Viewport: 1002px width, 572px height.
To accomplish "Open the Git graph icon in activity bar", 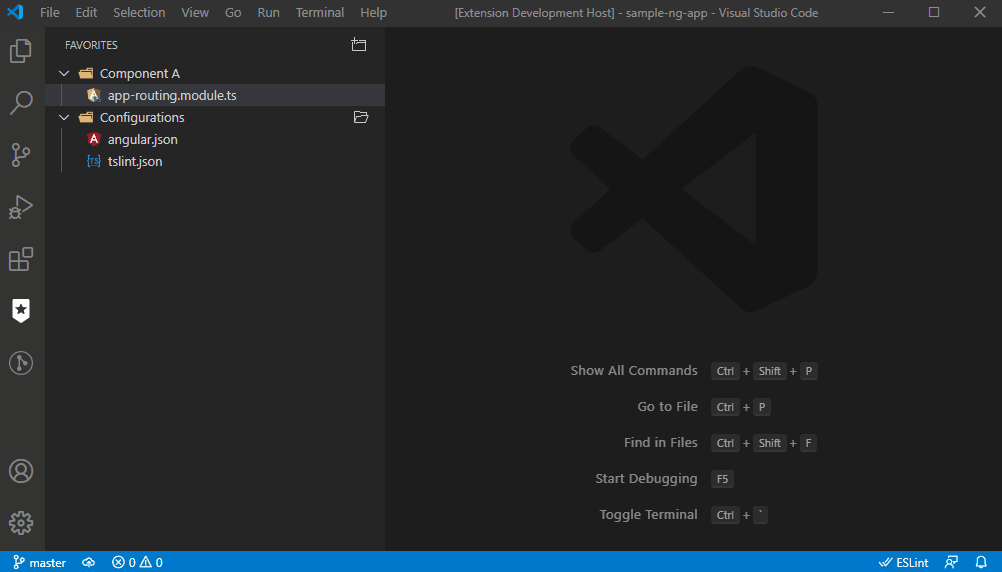I will click(20, 363).
